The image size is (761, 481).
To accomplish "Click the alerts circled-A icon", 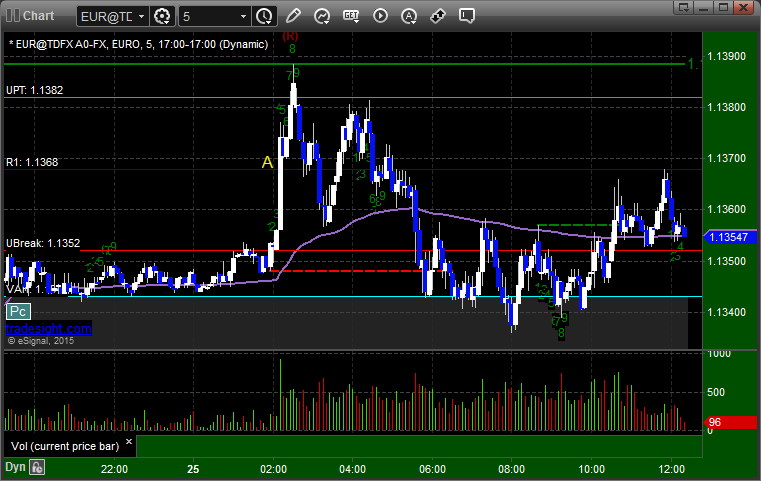I will 409,16.
